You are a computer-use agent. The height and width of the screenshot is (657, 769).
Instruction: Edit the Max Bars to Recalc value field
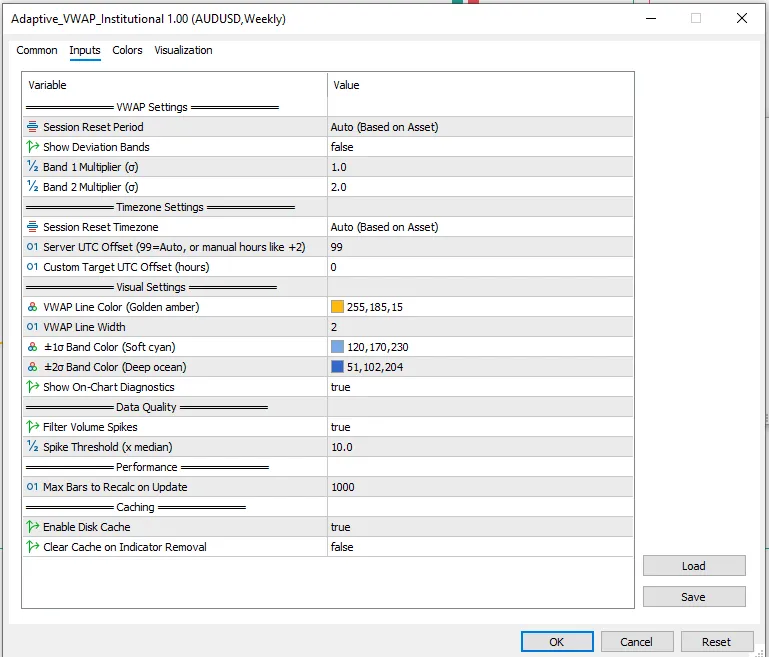[480, 487]
